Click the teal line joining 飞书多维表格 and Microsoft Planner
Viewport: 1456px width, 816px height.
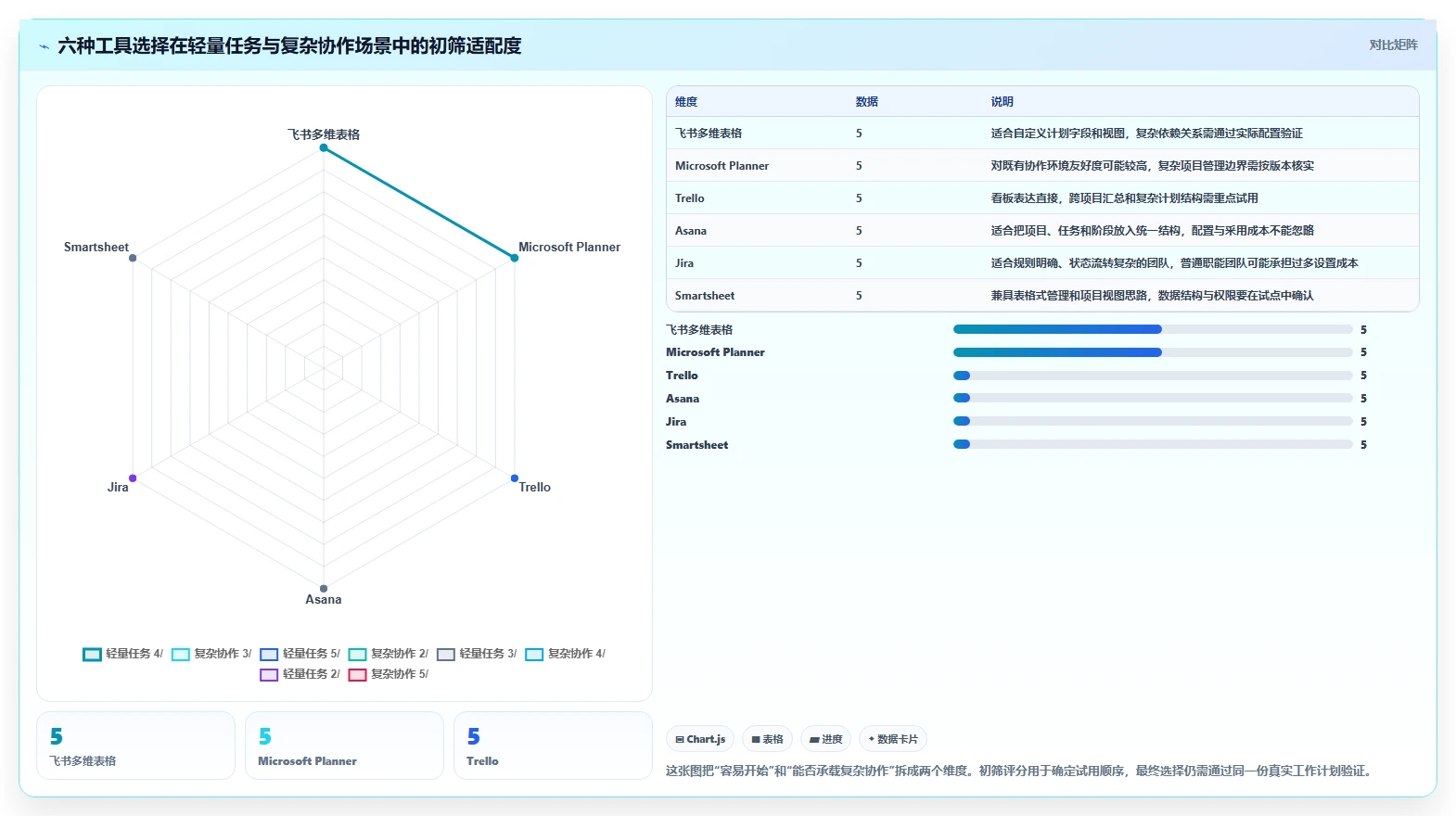419,202
